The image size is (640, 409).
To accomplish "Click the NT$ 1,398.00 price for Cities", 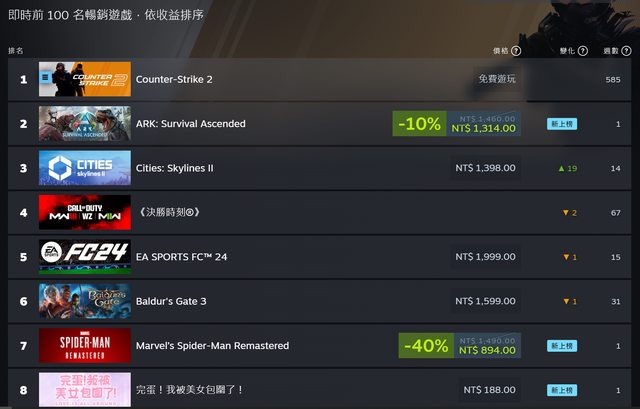I will coord(485,168).
